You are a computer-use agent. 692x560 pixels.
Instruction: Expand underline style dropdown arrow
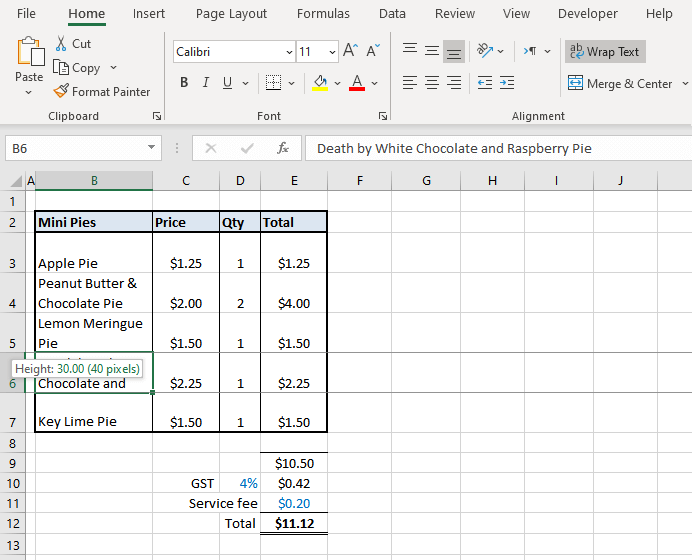point(246,83)
